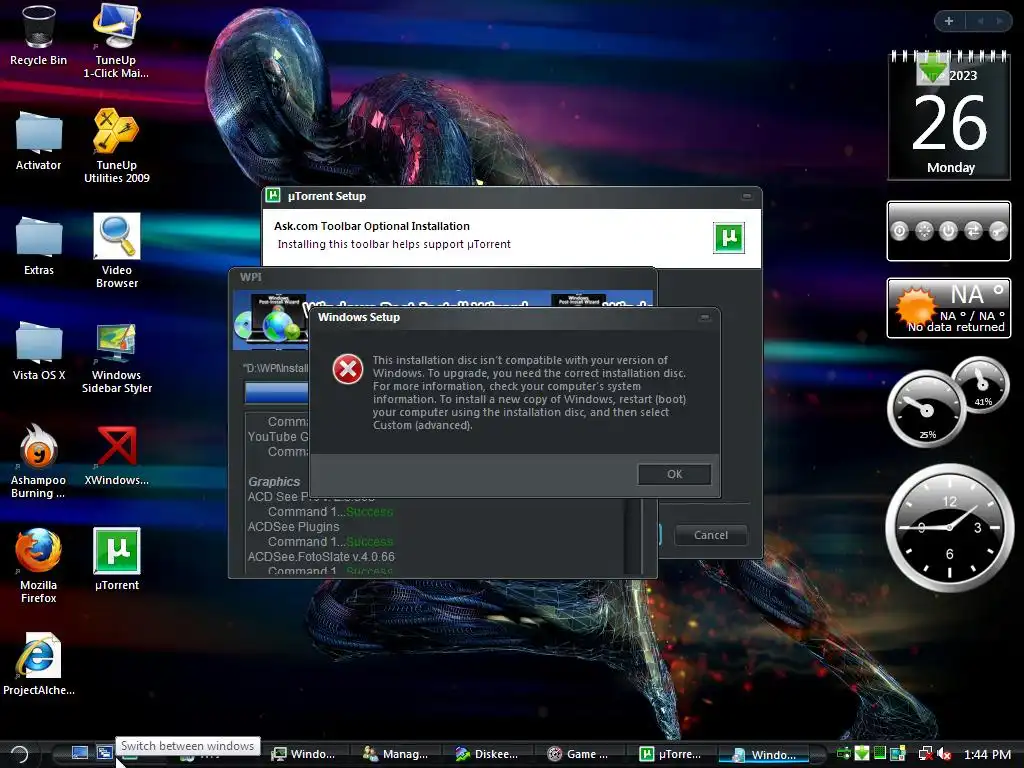Click first round button in power gadget
The height and width of the screenshot is (768, 1024).
point(899,231)
